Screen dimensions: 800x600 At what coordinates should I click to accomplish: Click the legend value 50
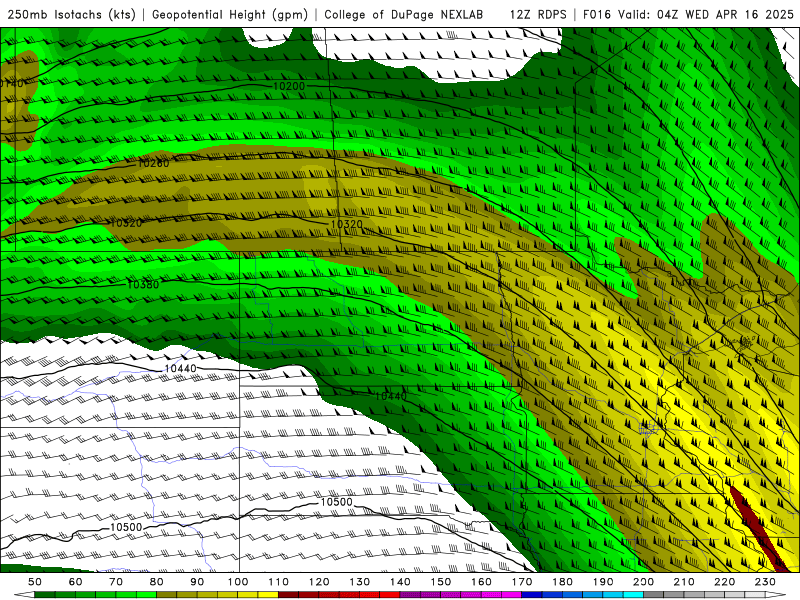point(35,582)
